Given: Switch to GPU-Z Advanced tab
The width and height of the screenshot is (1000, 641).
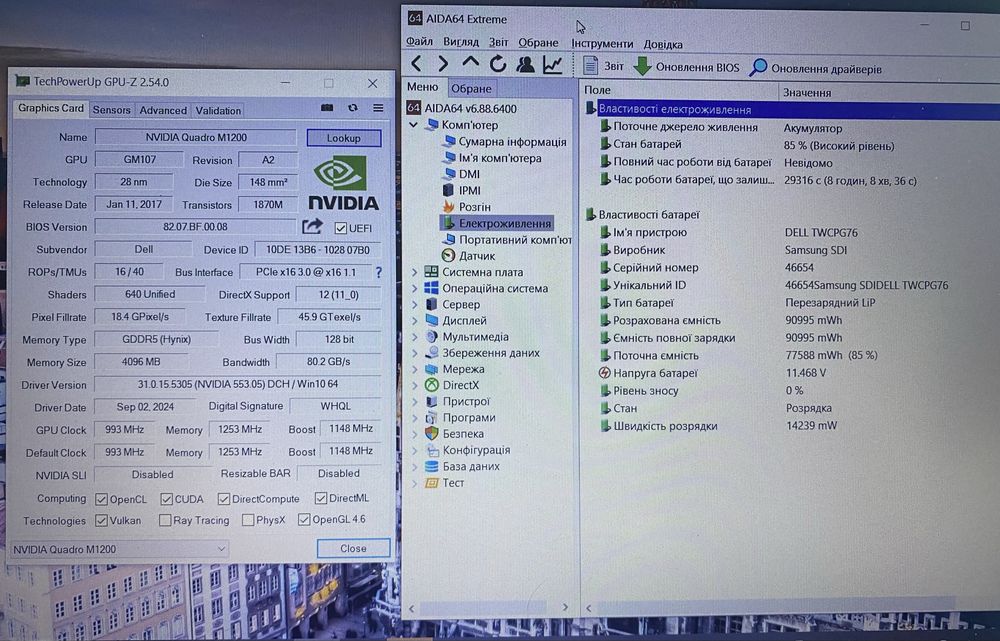Looking at the screenshot, I should 163,110.
